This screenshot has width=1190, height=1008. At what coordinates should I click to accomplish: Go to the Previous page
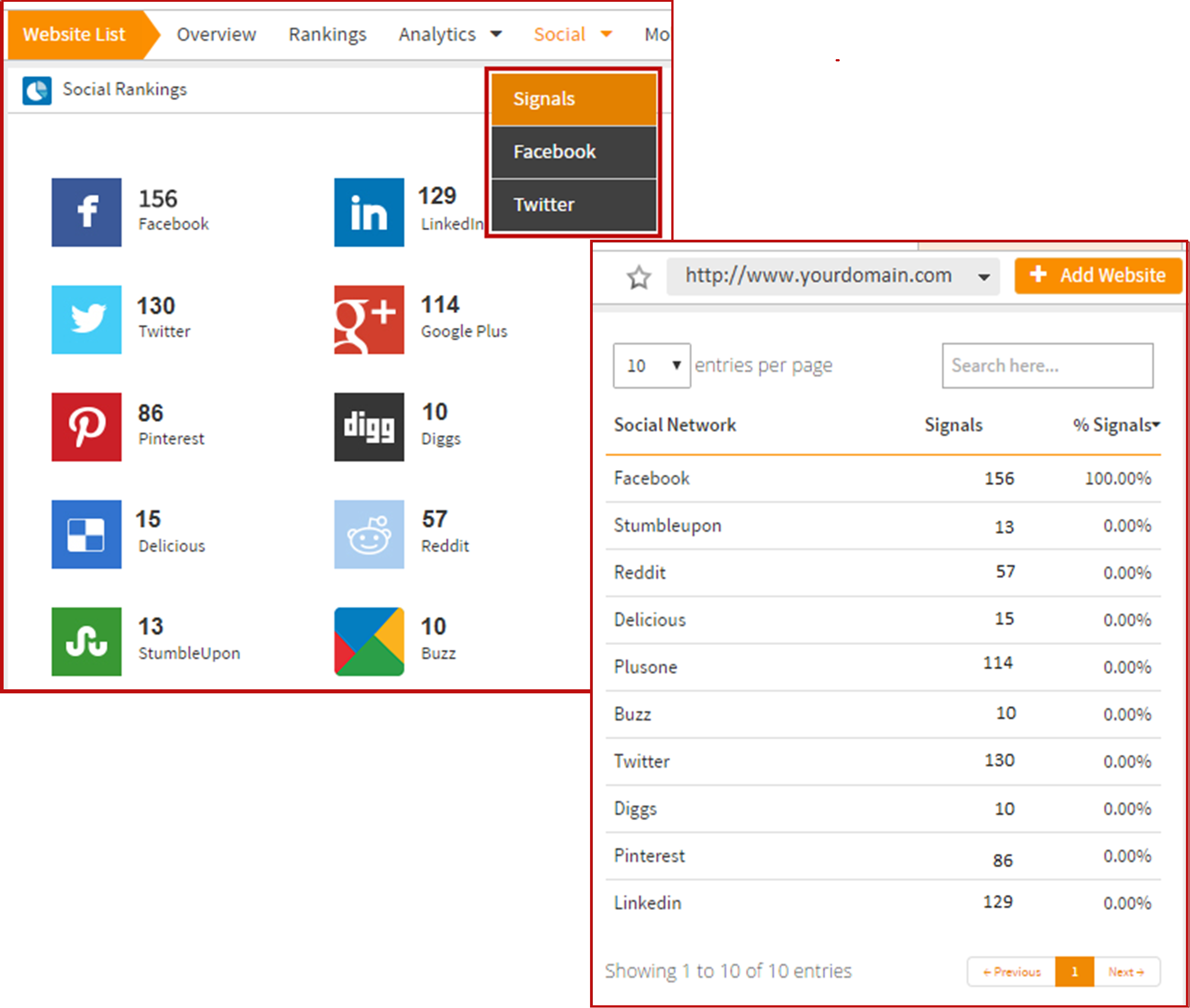click(x=1012, y=971)
